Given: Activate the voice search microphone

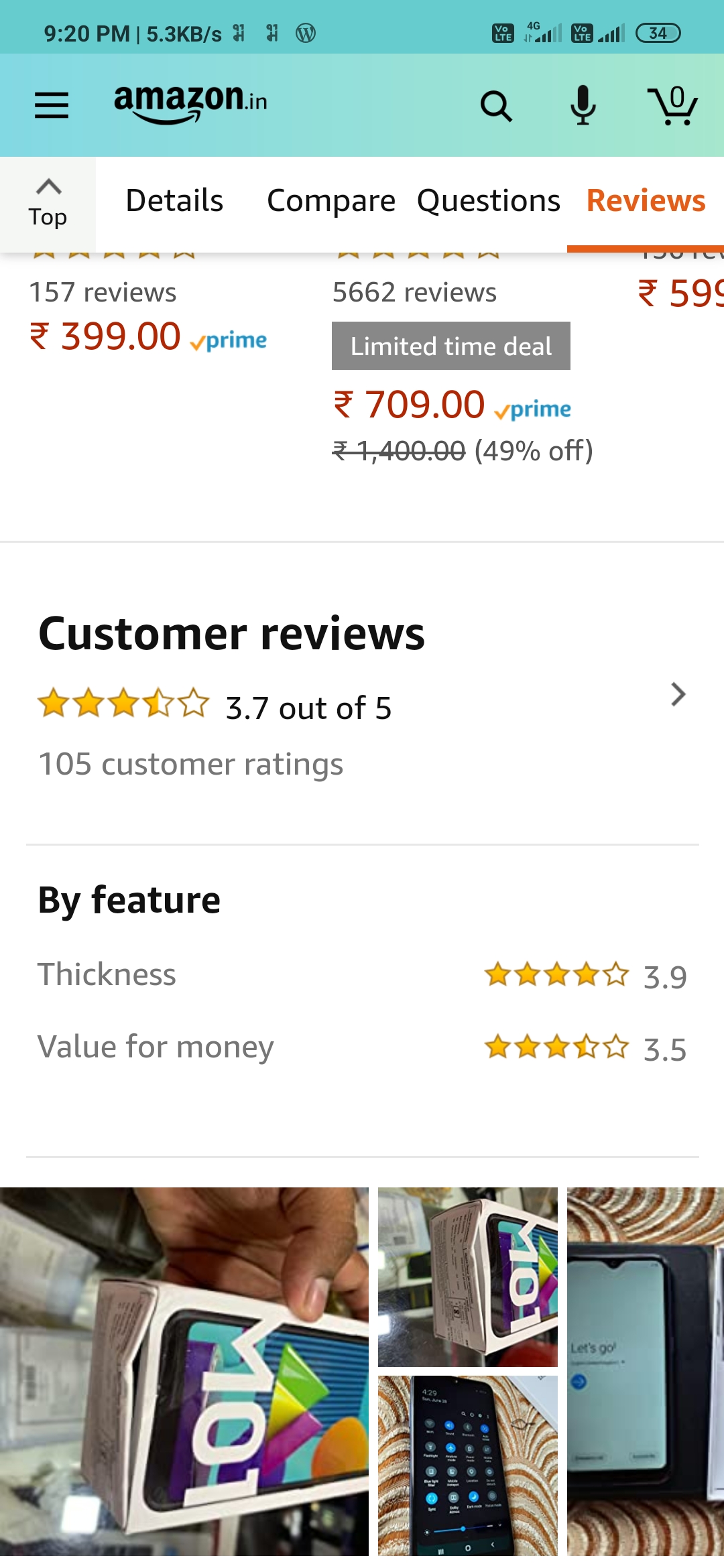Looking at the screenshot, I should click(583, 105).
